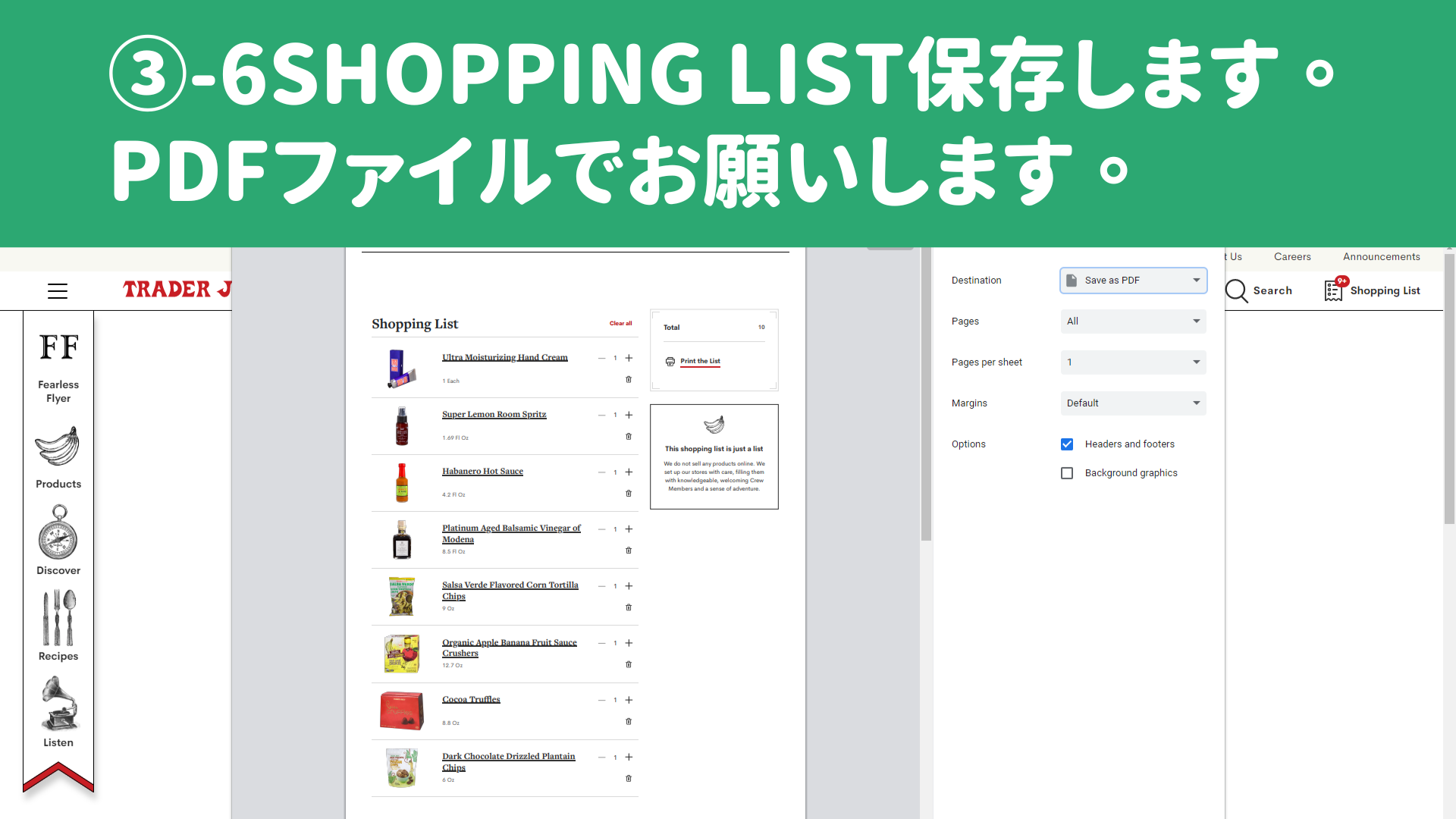Click Hand Cream product thumbnail
Image resolution: width=1456 pixels, height=819 pixels.
401,369
